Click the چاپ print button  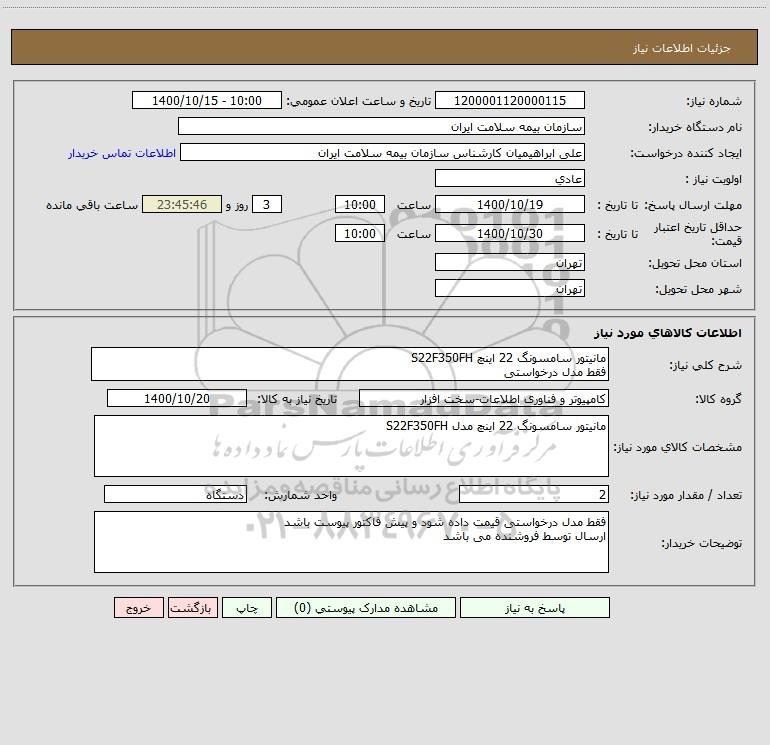(x=247, y=608)
